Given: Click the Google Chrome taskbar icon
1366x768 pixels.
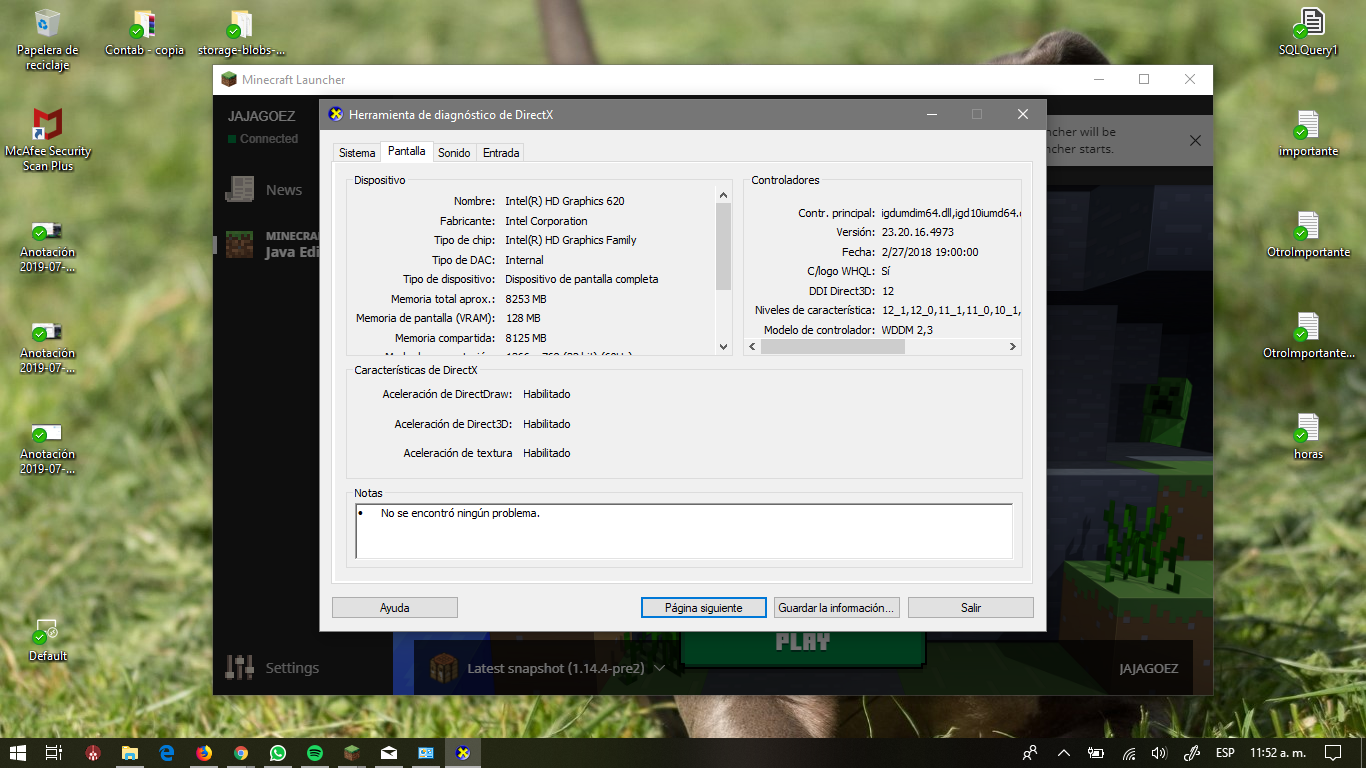Looking at the screenshot, I should (x=241, y=752).
